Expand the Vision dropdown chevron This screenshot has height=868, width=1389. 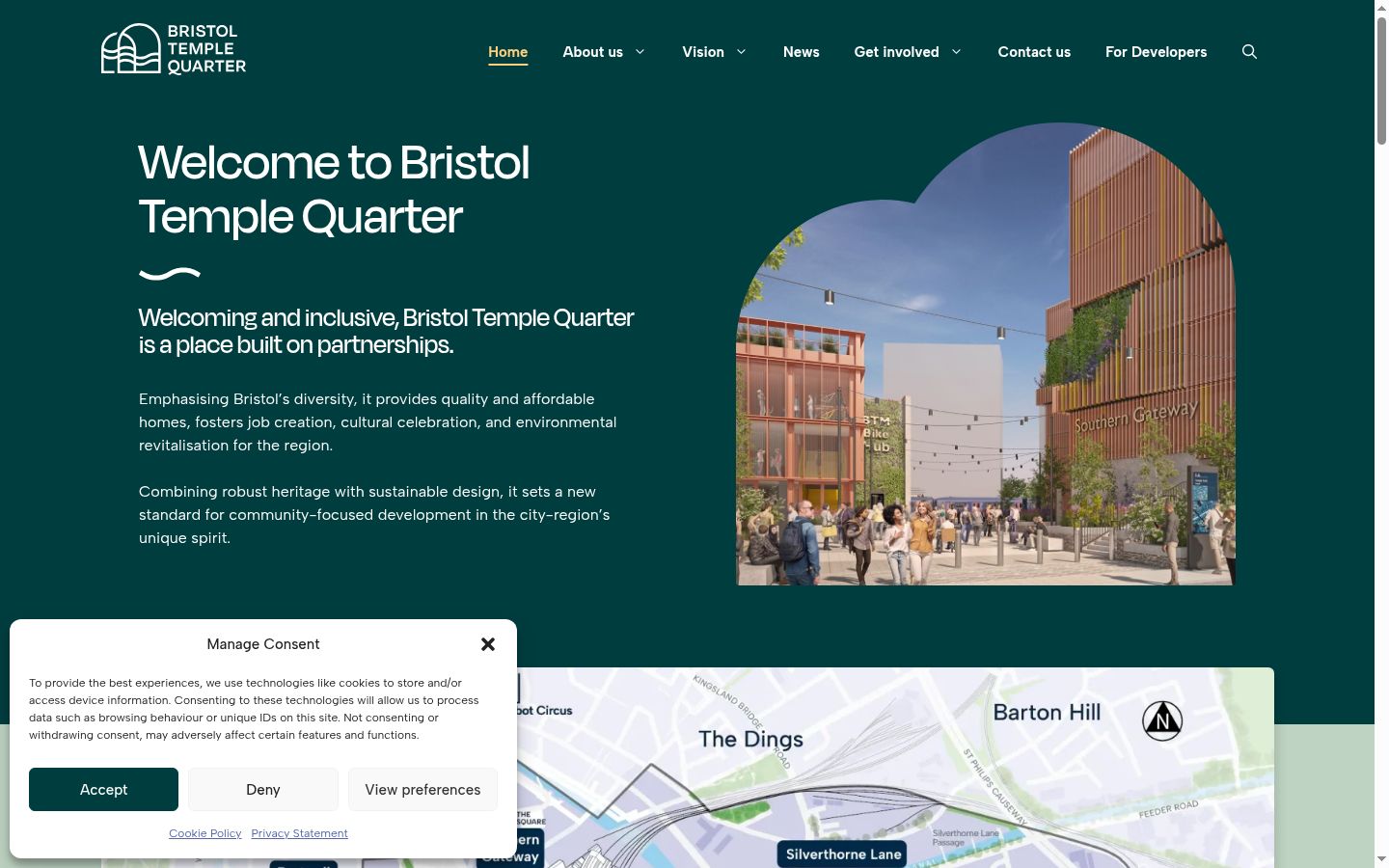[741, 52]
